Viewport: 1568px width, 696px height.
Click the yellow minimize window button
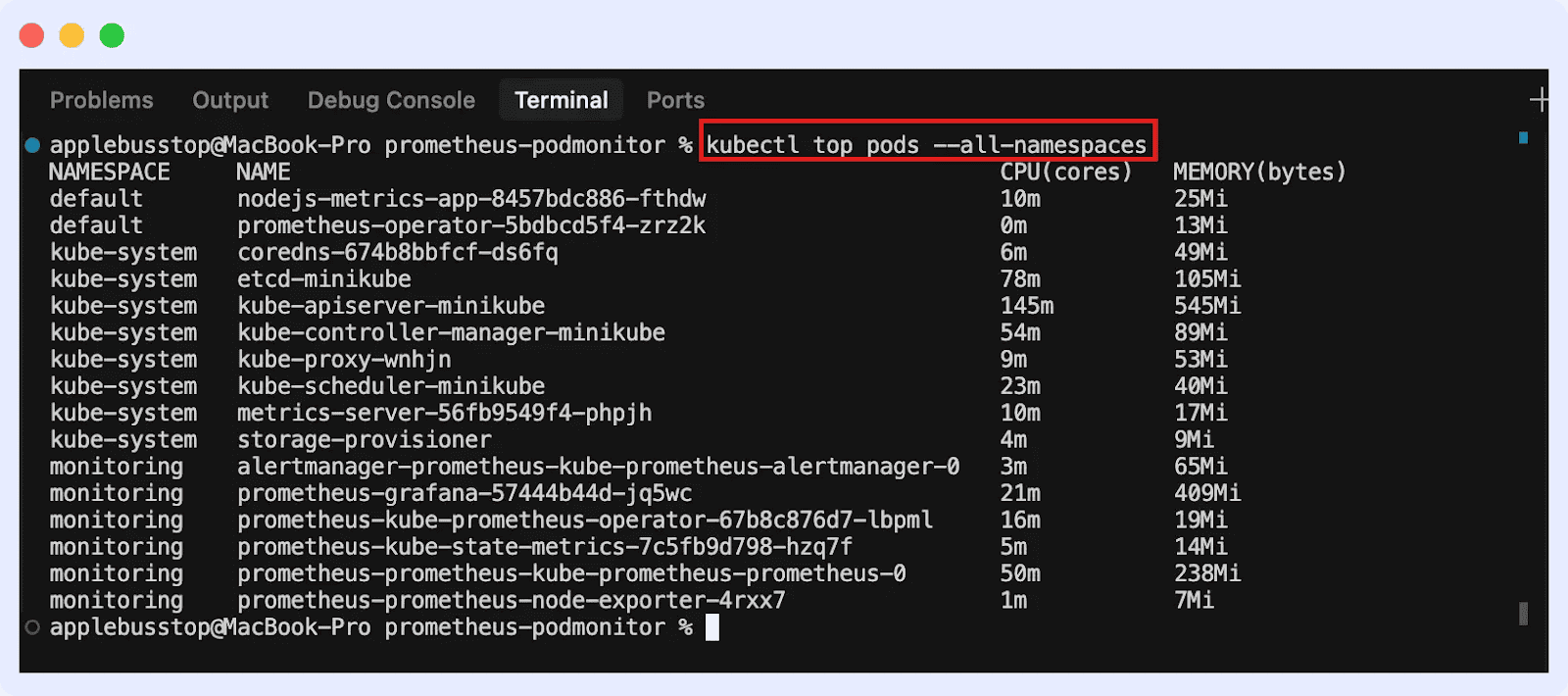click(x=71, y=34)
